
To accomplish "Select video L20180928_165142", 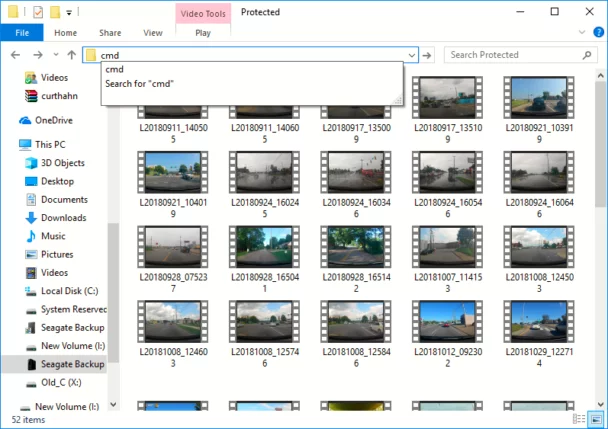I will coord(356,260).
